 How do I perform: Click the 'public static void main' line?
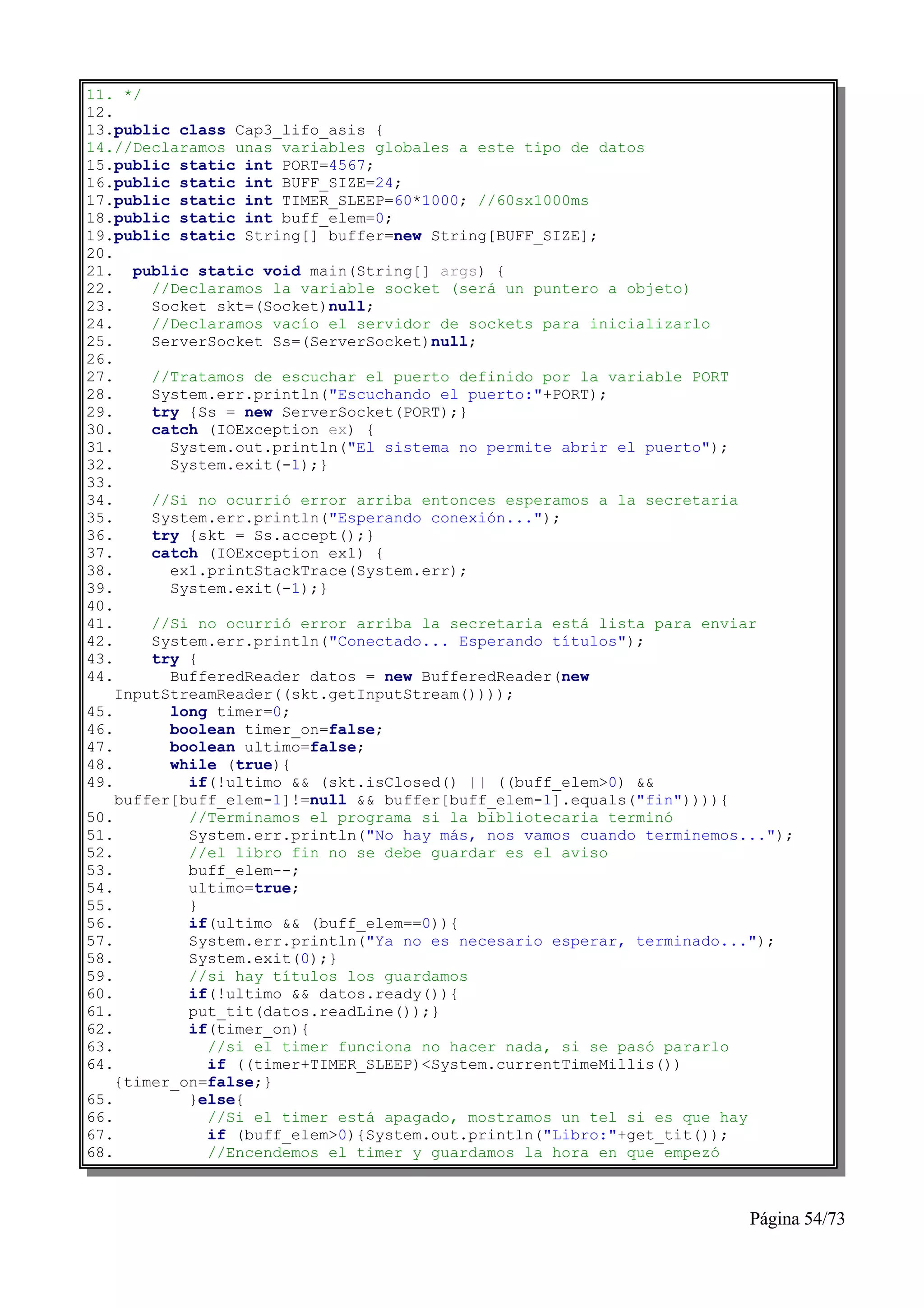pos(318,272)
